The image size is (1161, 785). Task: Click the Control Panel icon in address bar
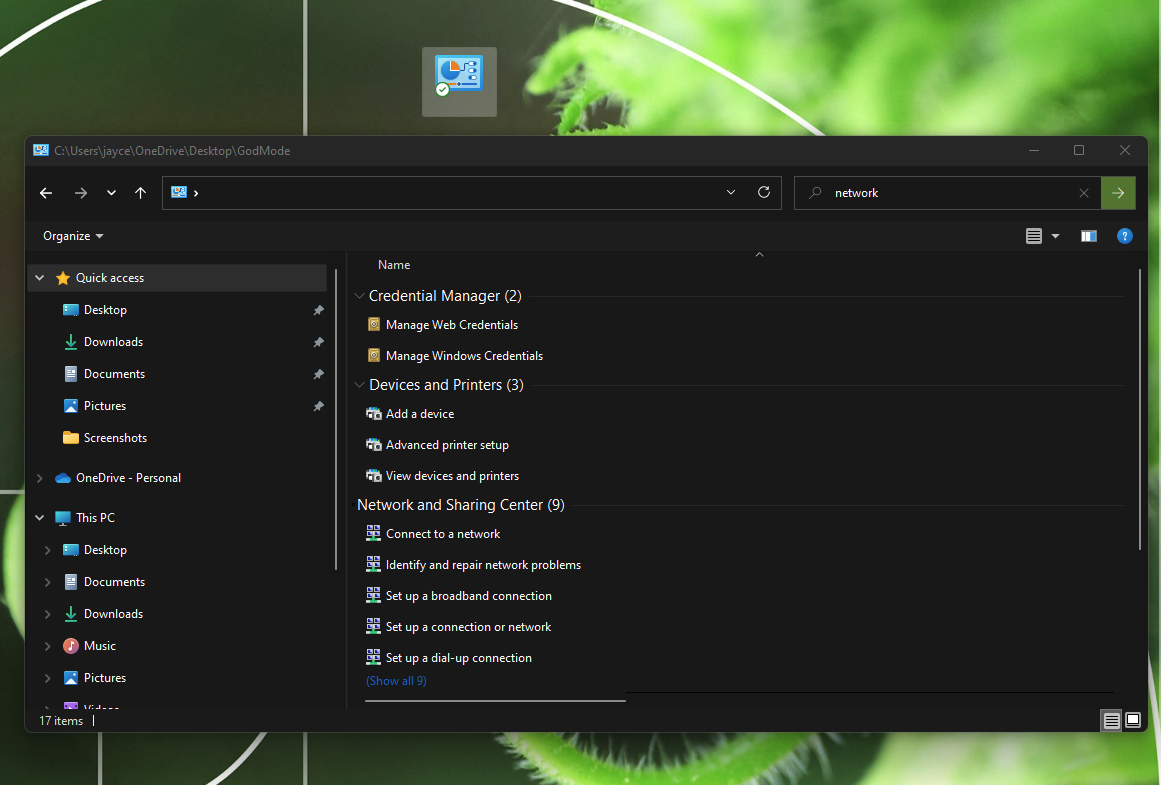click(x=178, y=193)
